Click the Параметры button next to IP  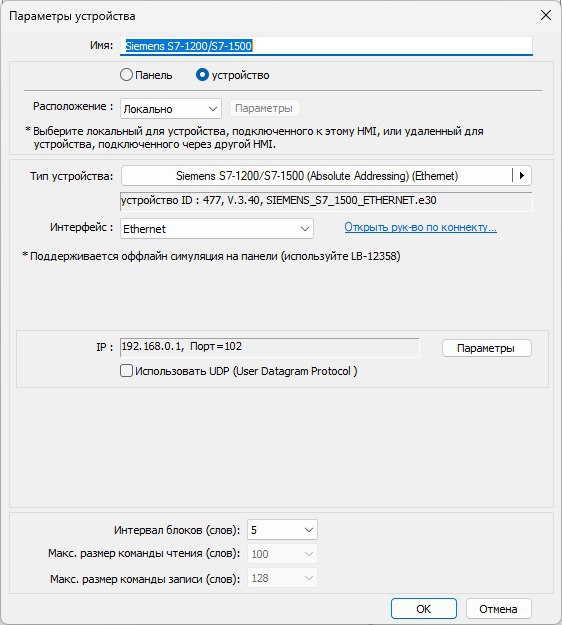pyautogui.click(x=486, y=348)
